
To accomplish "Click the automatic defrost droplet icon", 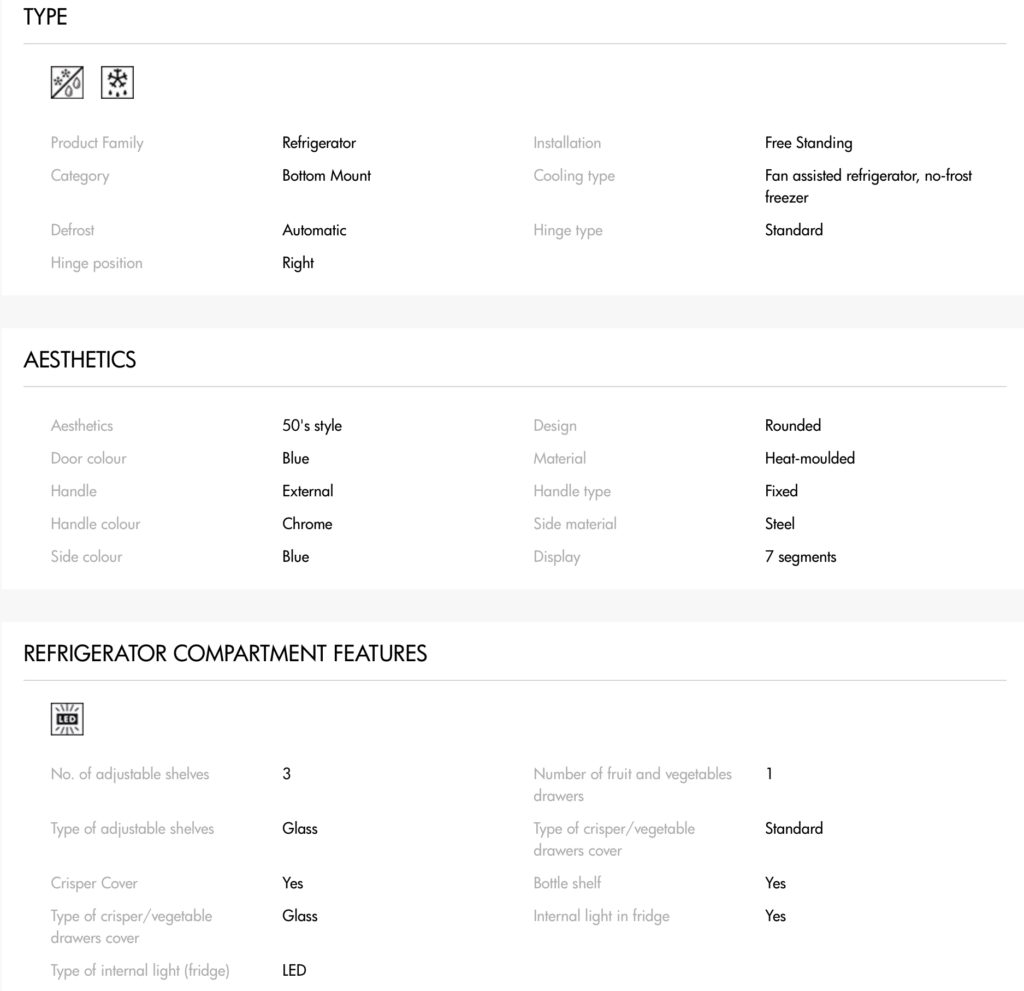I will coord(67,82).
